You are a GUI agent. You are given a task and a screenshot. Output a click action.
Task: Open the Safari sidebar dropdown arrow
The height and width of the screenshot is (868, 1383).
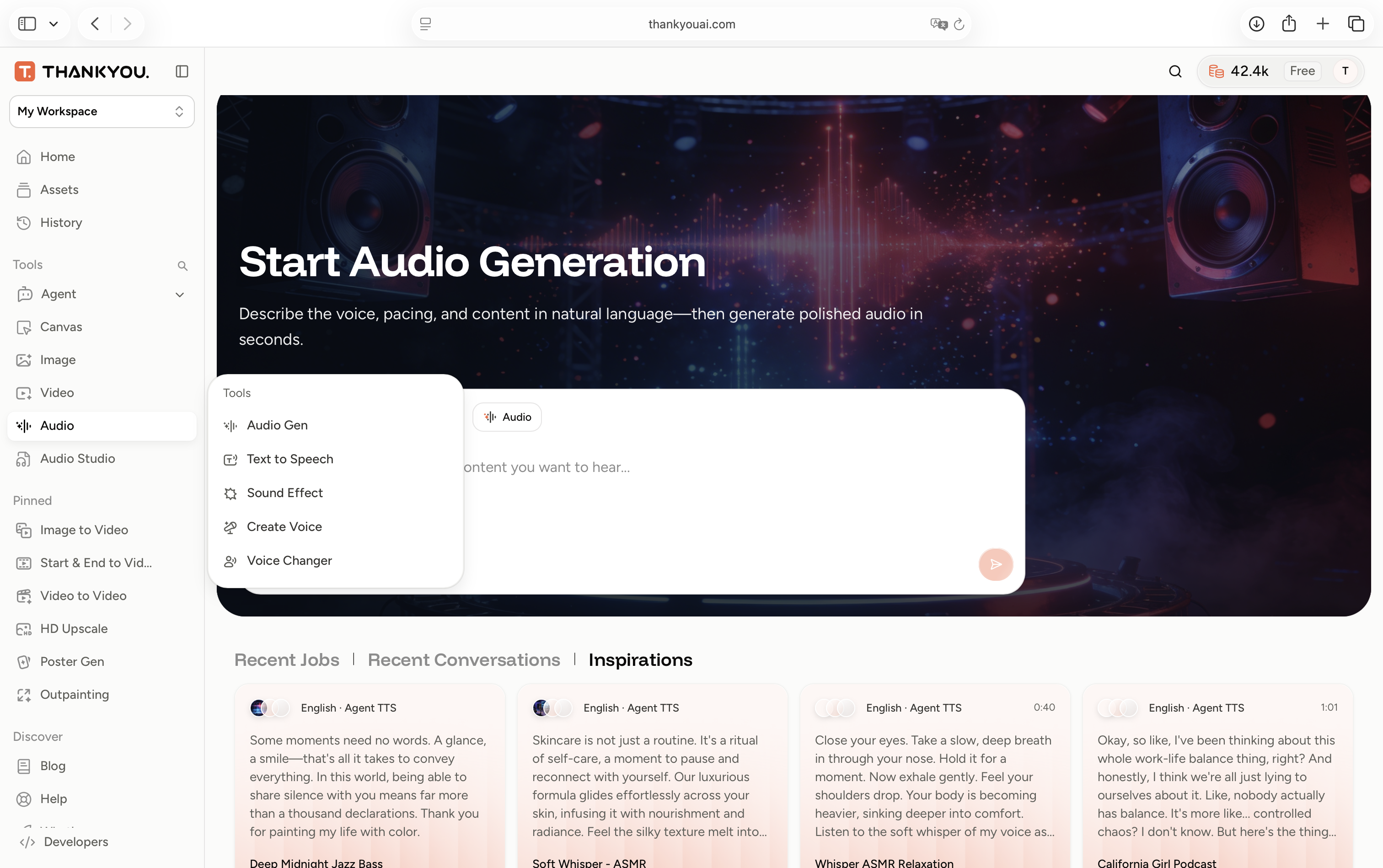click(54, 24)
